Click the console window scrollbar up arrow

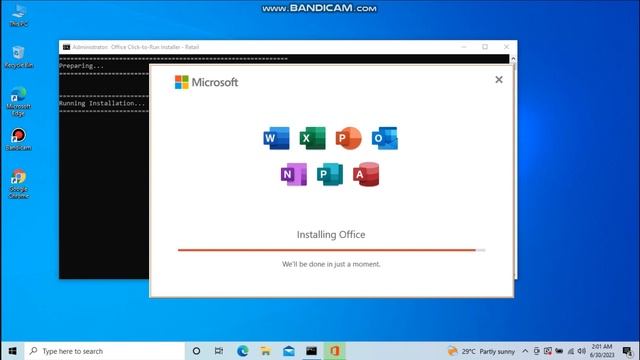(x=513, y=59)
